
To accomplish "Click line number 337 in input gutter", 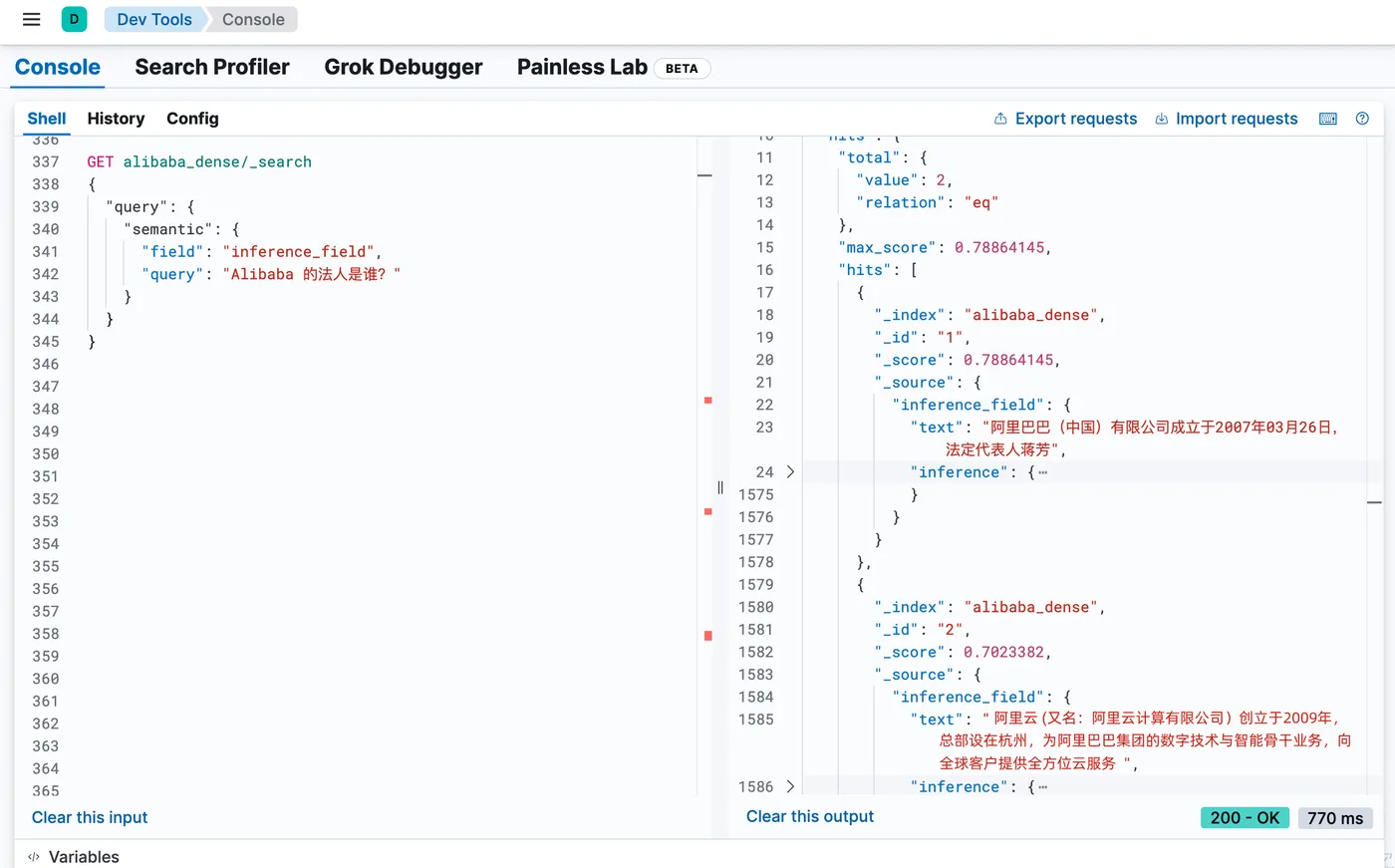I will (x=46, y=161).
